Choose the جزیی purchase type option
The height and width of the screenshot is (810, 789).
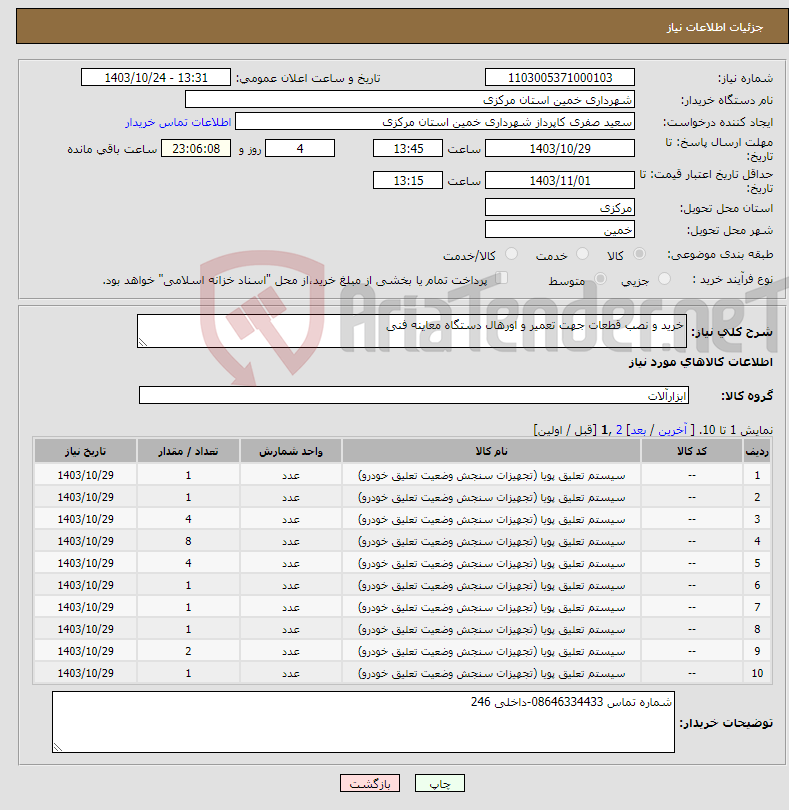[x=664, y=279]
